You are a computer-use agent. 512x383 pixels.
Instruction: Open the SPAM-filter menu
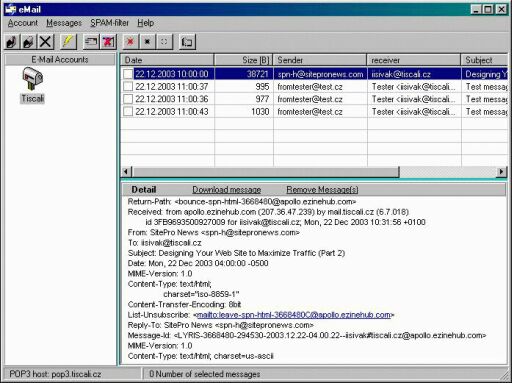click(x=109, y=23)
